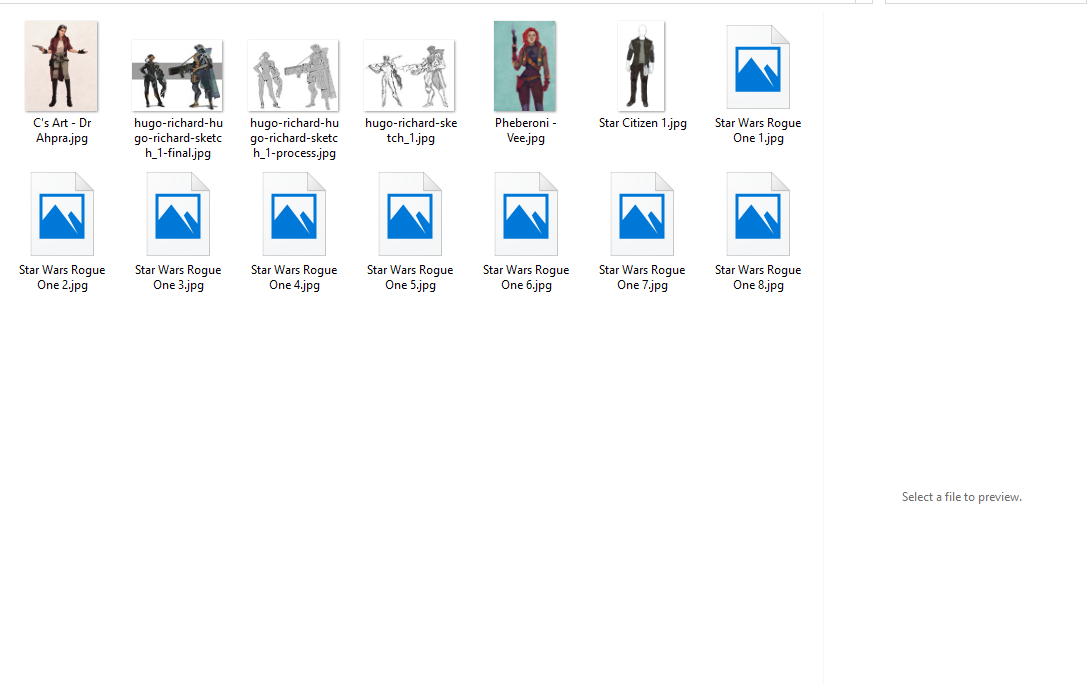Click the Star Wars Rogue One 5.jpg image icon
The image size is (1088, 685).
coord(409,214)
